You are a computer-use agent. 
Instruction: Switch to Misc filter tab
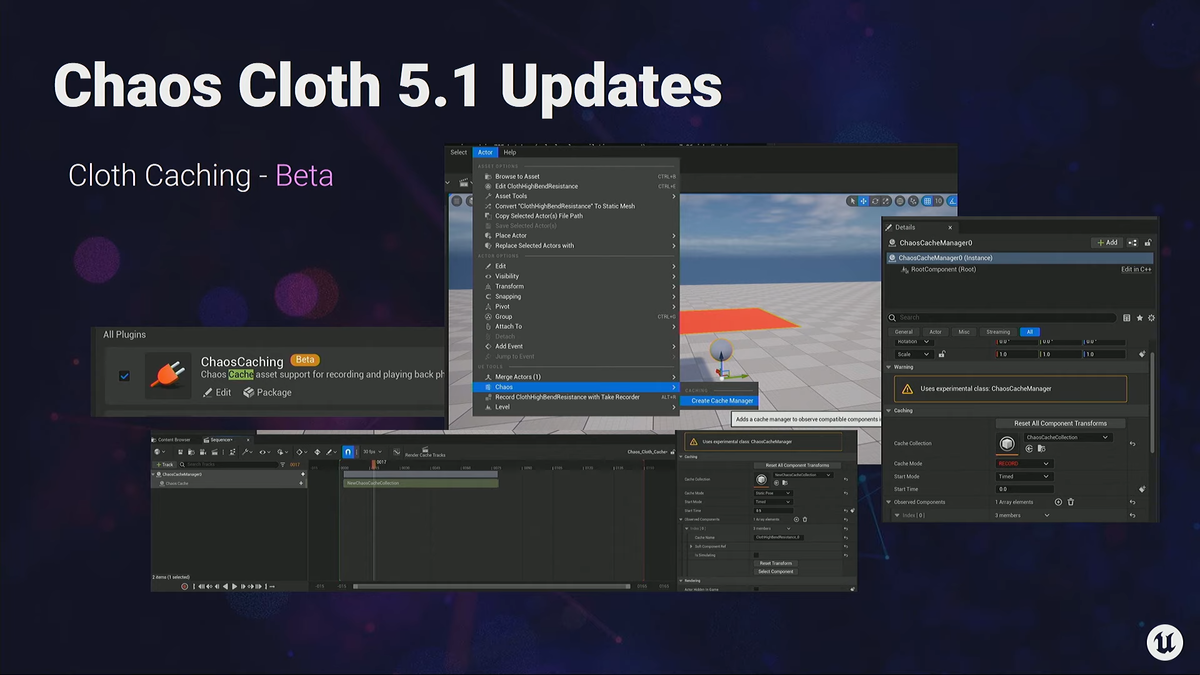[964, 331]
